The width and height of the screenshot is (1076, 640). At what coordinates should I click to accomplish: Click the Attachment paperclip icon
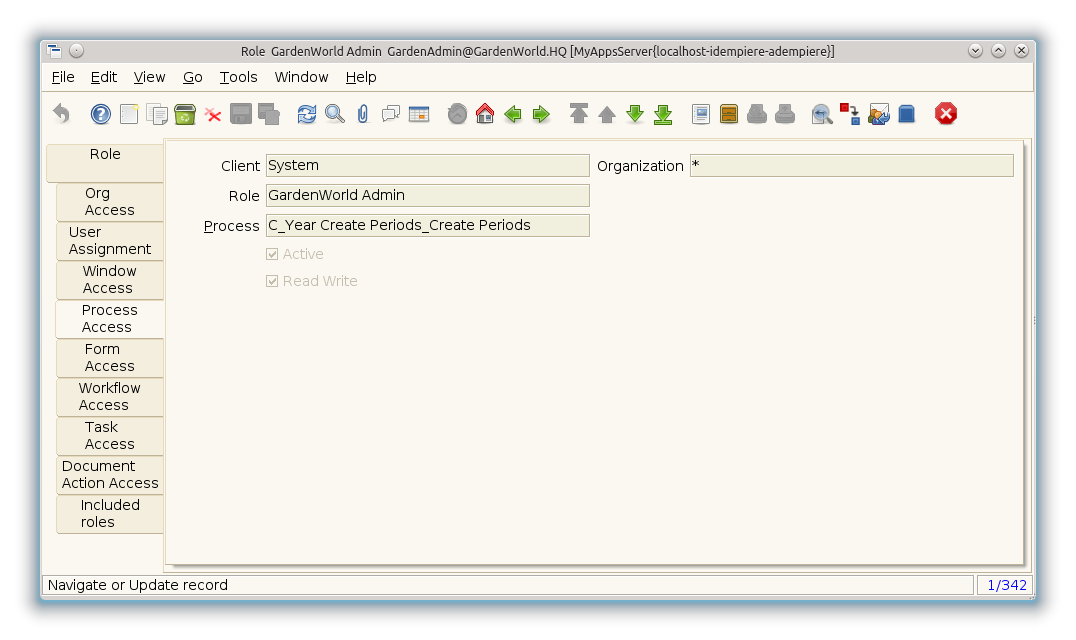coord(363,114)
